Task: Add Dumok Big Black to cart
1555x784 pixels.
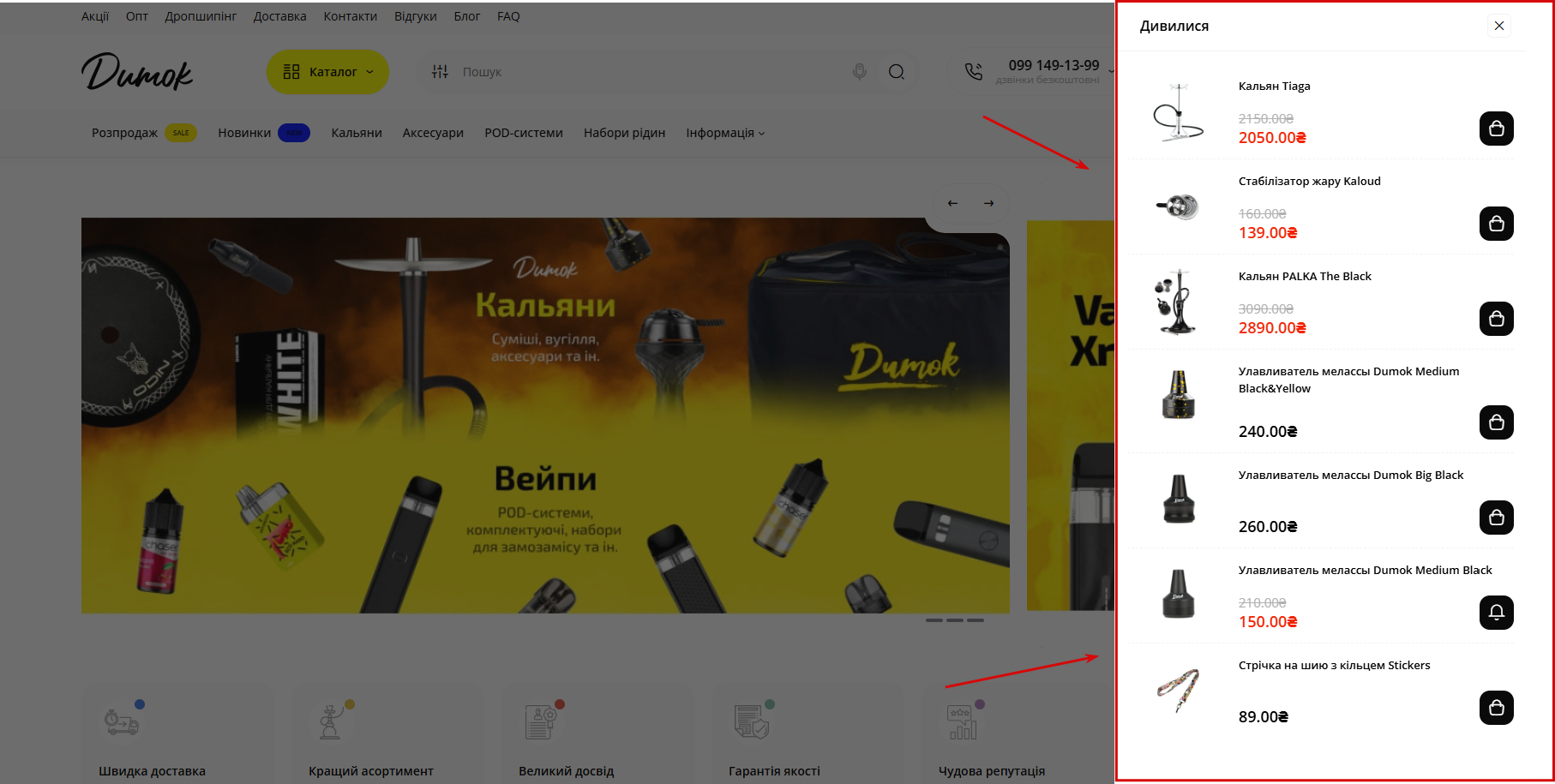Action: 1497,518
